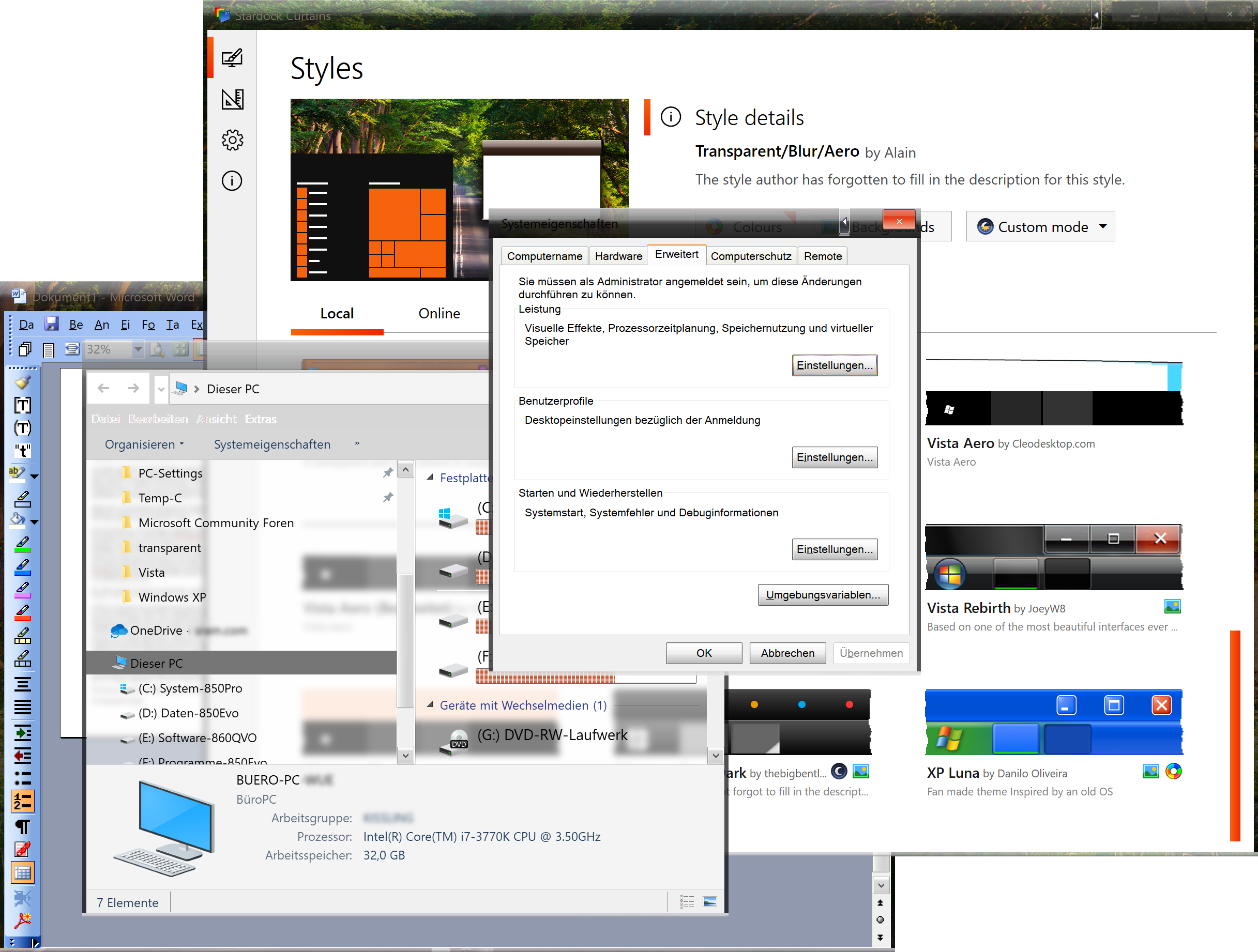Click Einstellungen under Benutzerprofile
1258x952 pixels.
[x=835, y=457]
